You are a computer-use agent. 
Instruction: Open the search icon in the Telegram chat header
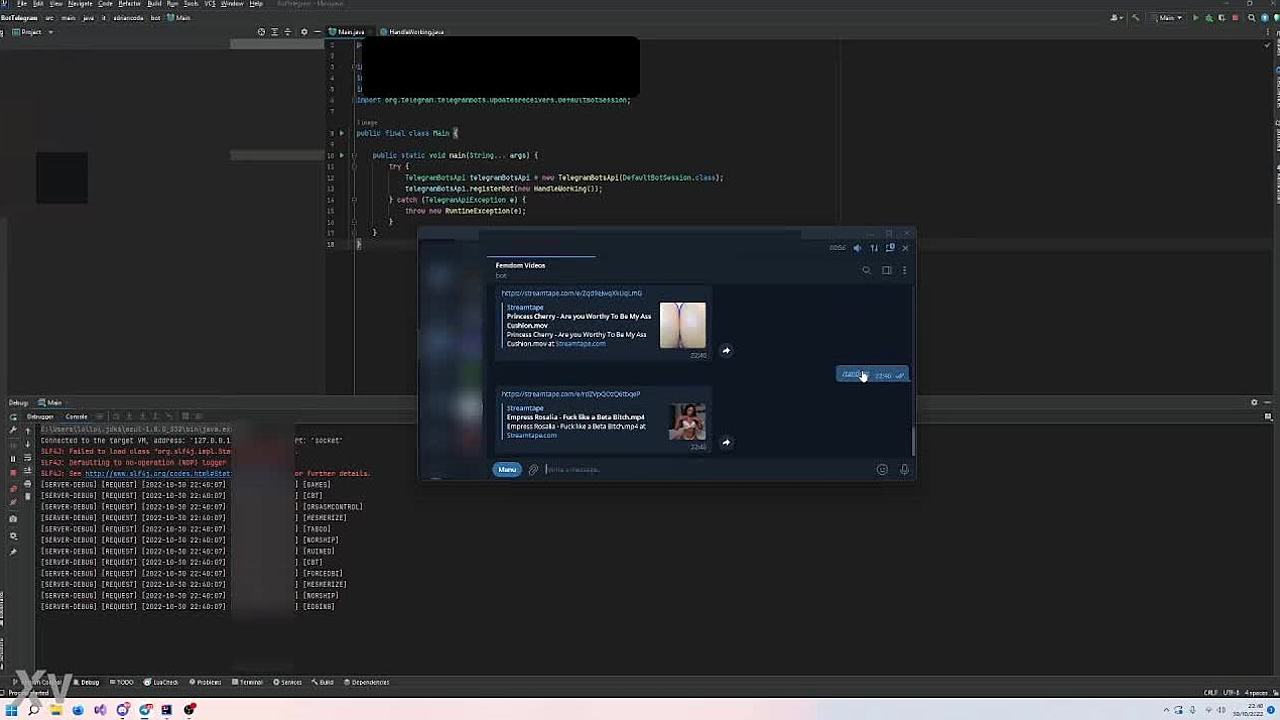pyautogui.click(x=866, y=270)
